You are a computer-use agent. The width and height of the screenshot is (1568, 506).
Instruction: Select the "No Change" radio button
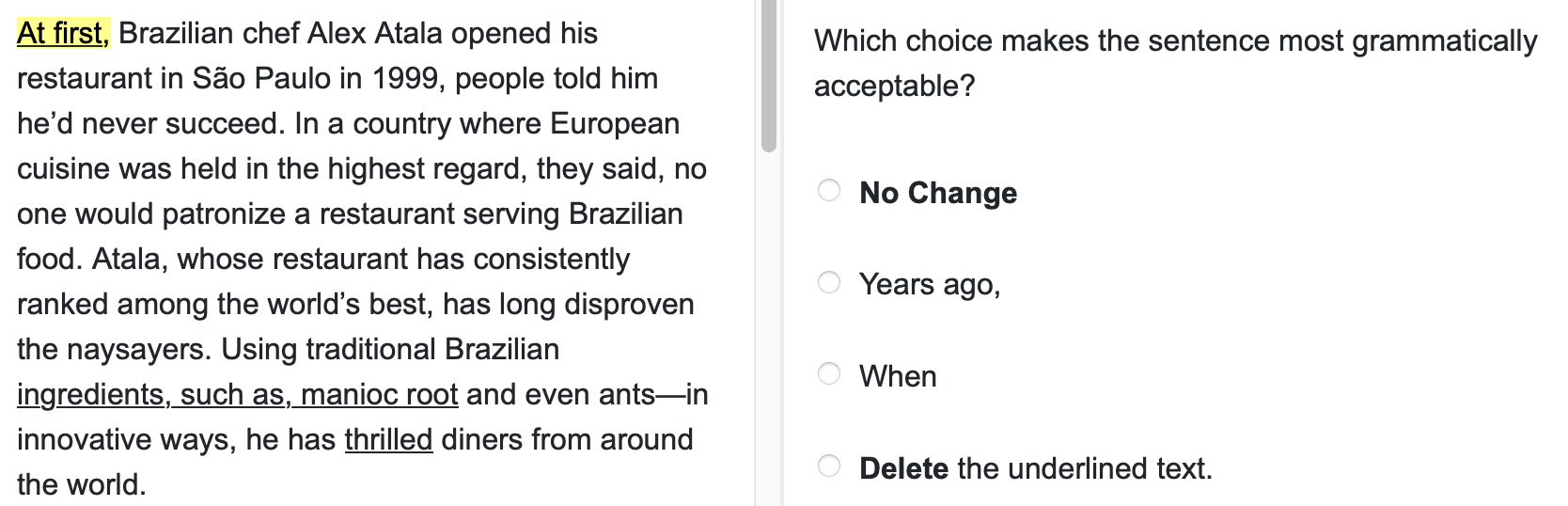[828, 191]
